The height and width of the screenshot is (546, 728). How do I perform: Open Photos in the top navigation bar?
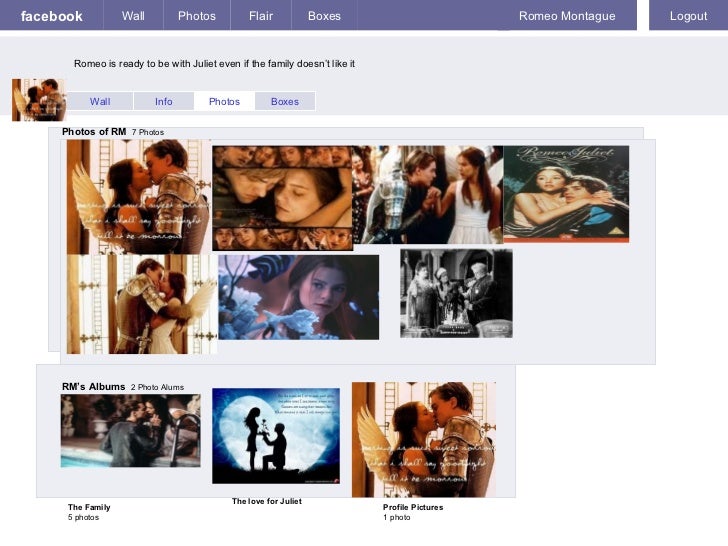pyautogui.click(x=197, y=16)
